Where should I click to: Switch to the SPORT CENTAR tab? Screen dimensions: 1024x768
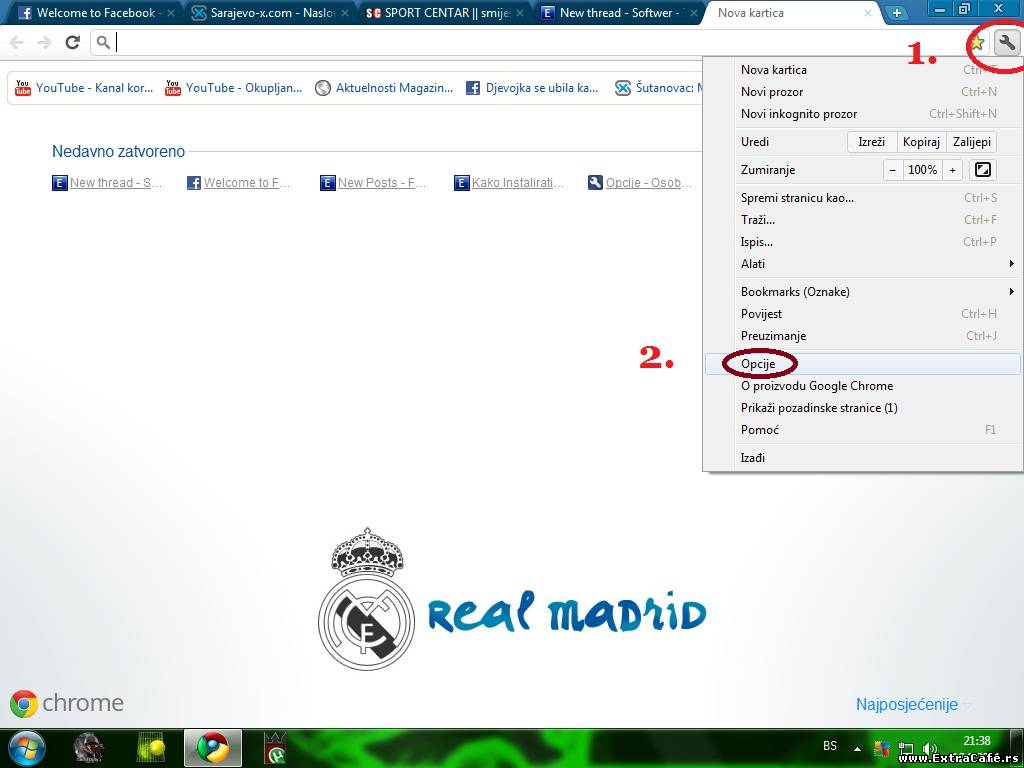pos(444,13)
